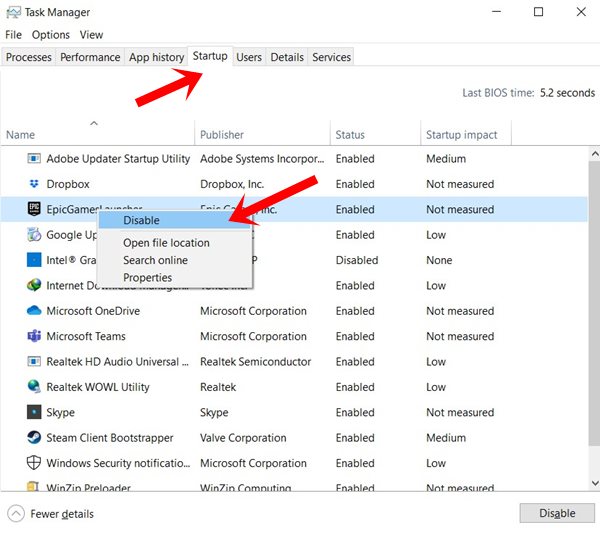The height and width of the screenshot is (535, 600).
Task: Click the Adobe Updater Startup Utility icon
Action: [x=34, y=158]
